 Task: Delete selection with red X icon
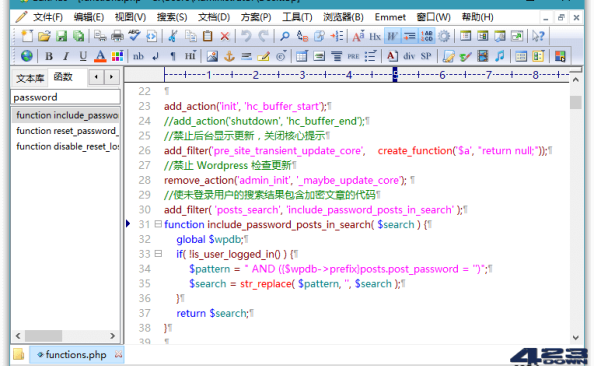pos(225,36)
